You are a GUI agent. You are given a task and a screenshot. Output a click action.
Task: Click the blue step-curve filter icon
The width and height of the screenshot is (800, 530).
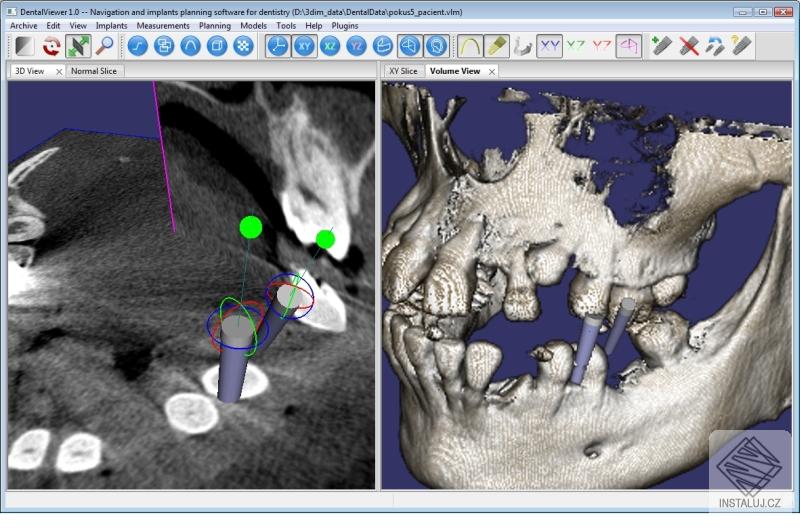pos(137,46)
